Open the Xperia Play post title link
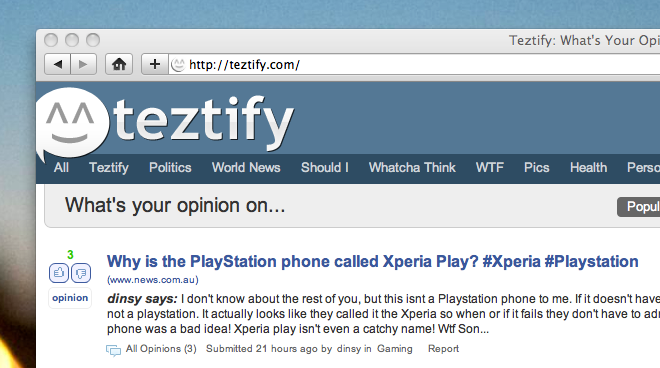The image size is (660, 368). click(x=373, y=261)
